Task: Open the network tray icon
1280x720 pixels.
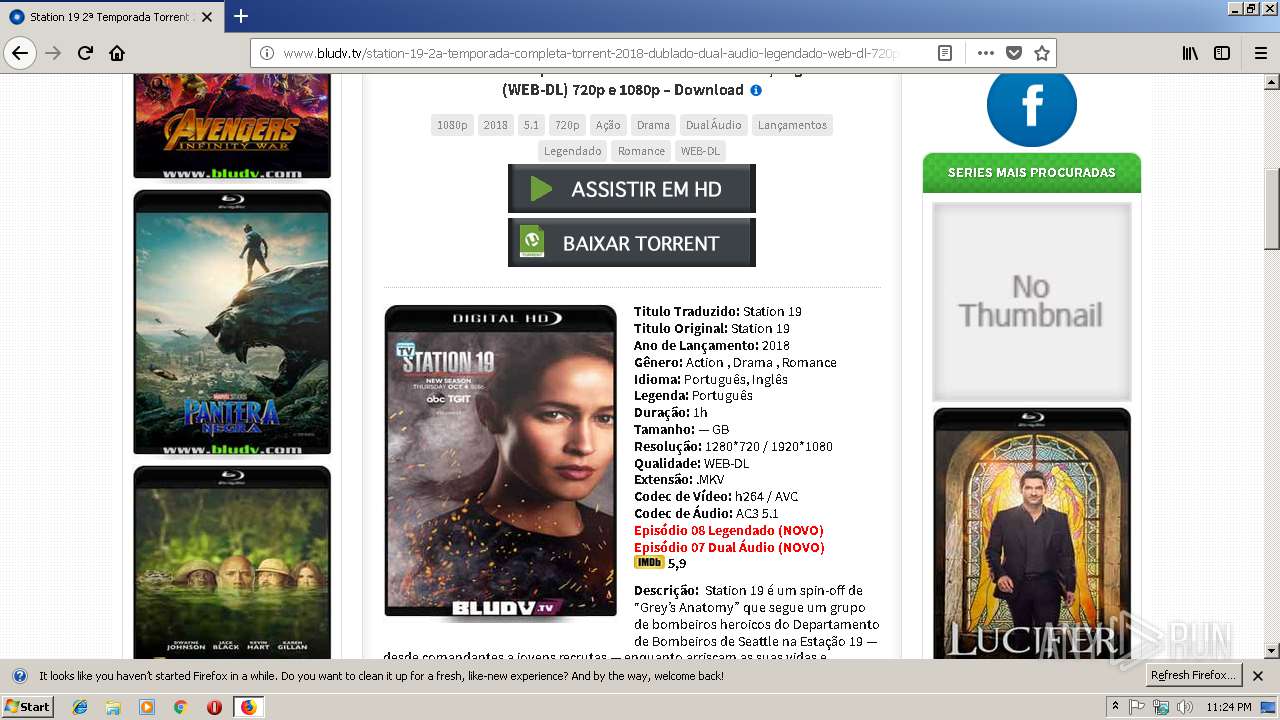Action: [1161, 707]
